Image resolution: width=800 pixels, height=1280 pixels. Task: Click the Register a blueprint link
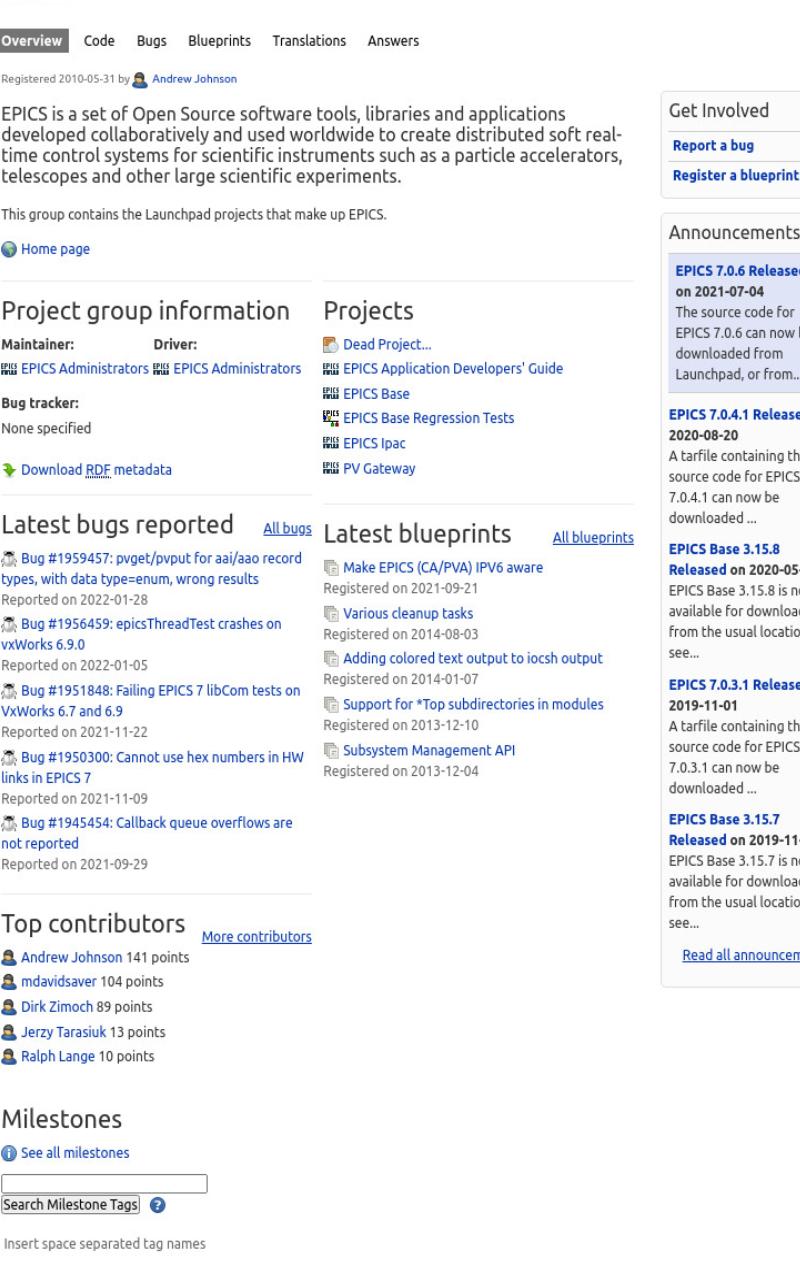(x=736, y=176)
